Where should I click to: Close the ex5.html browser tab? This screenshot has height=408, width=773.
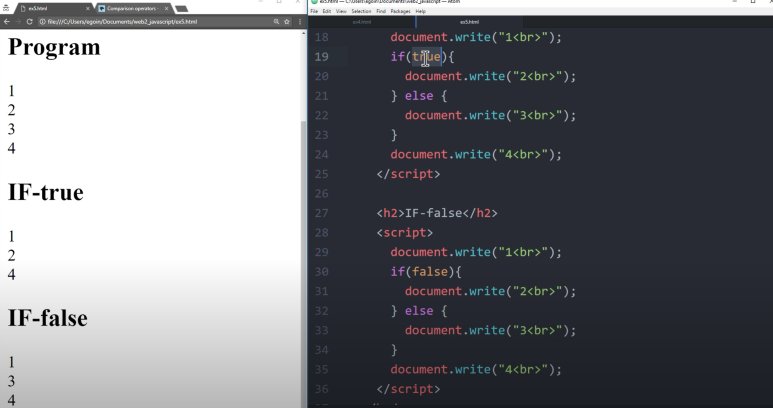(x=88, y=8)
